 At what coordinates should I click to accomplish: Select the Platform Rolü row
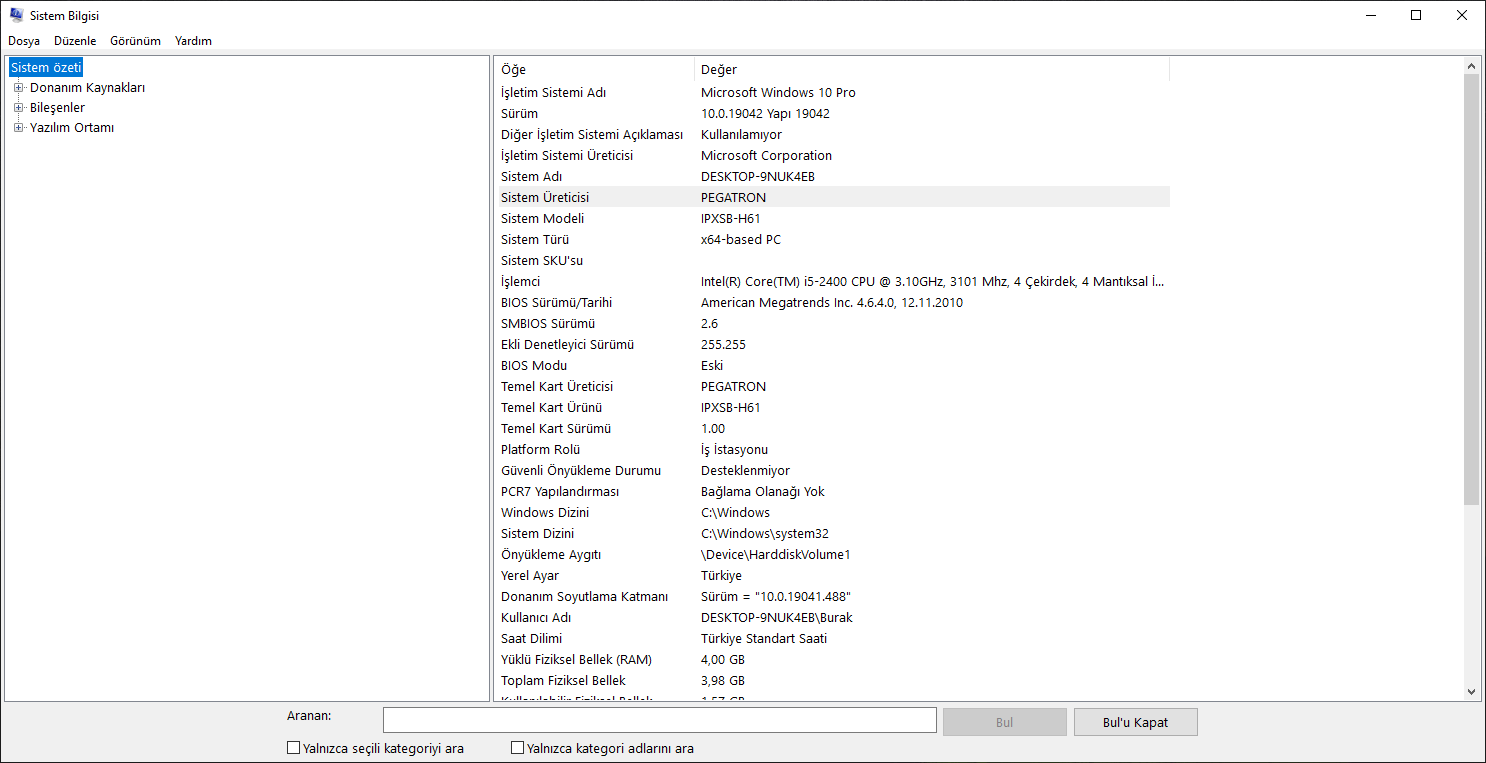point(834,449)
